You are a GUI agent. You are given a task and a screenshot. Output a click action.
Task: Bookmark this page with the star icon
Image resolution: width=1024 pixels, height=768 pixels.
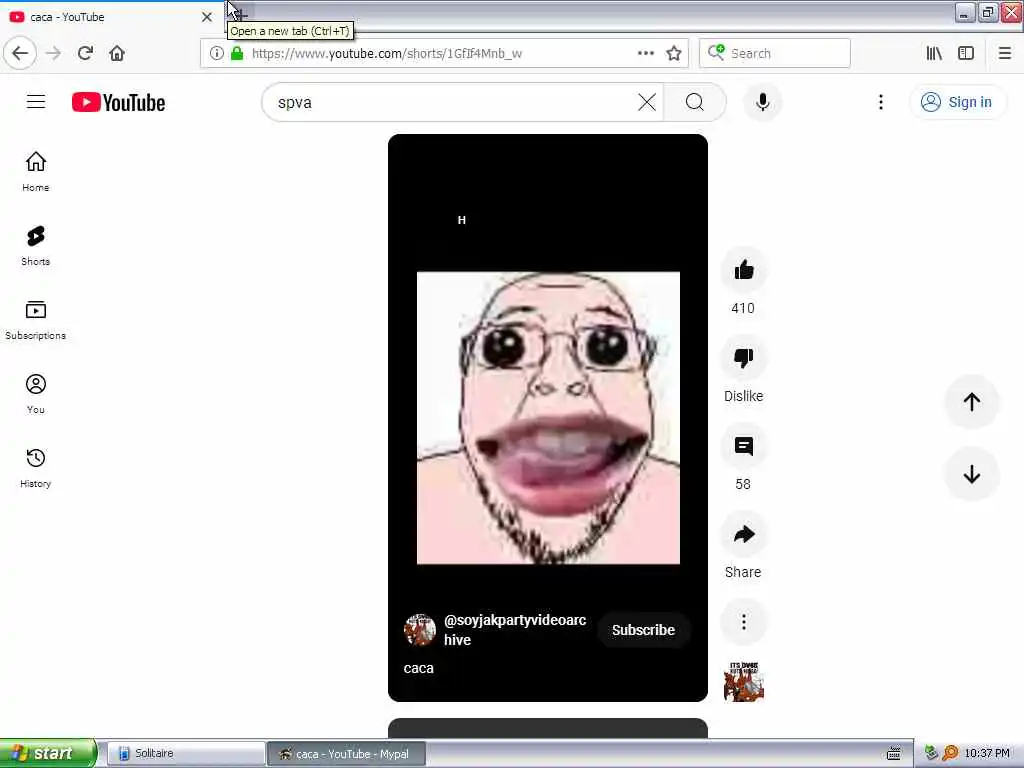coord(674,54)
